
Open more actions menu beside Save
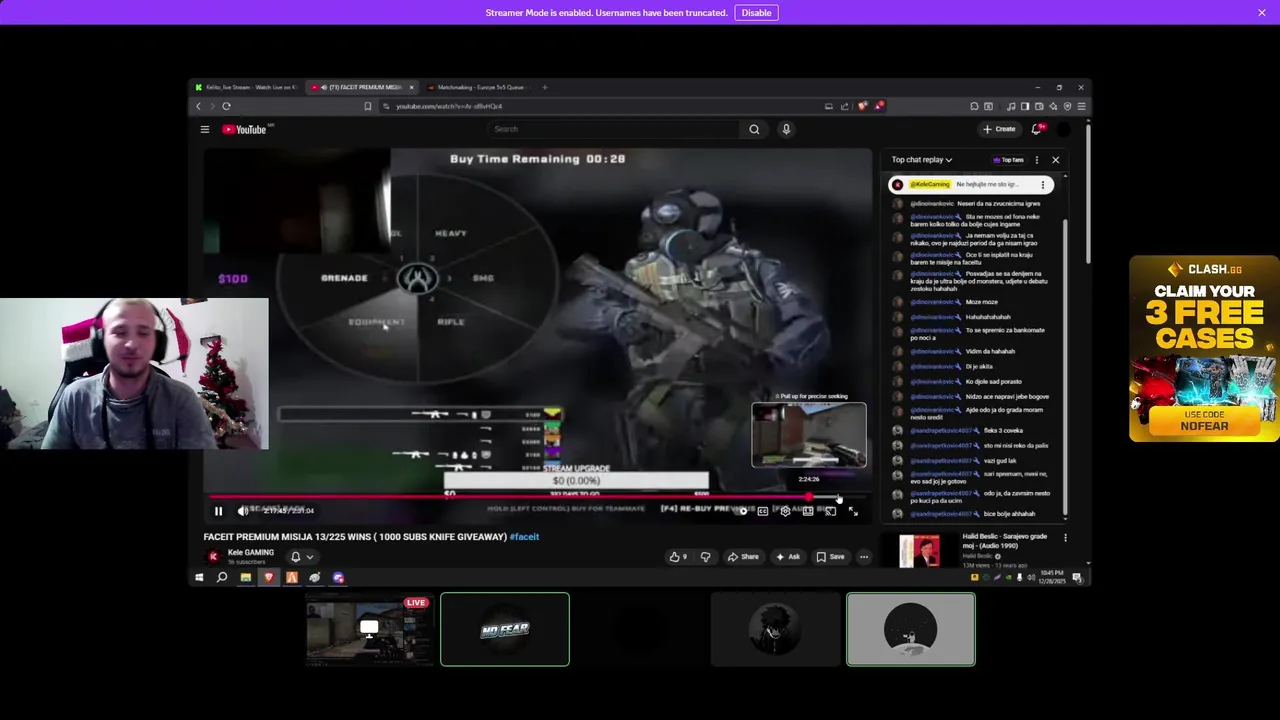point(864,557)
